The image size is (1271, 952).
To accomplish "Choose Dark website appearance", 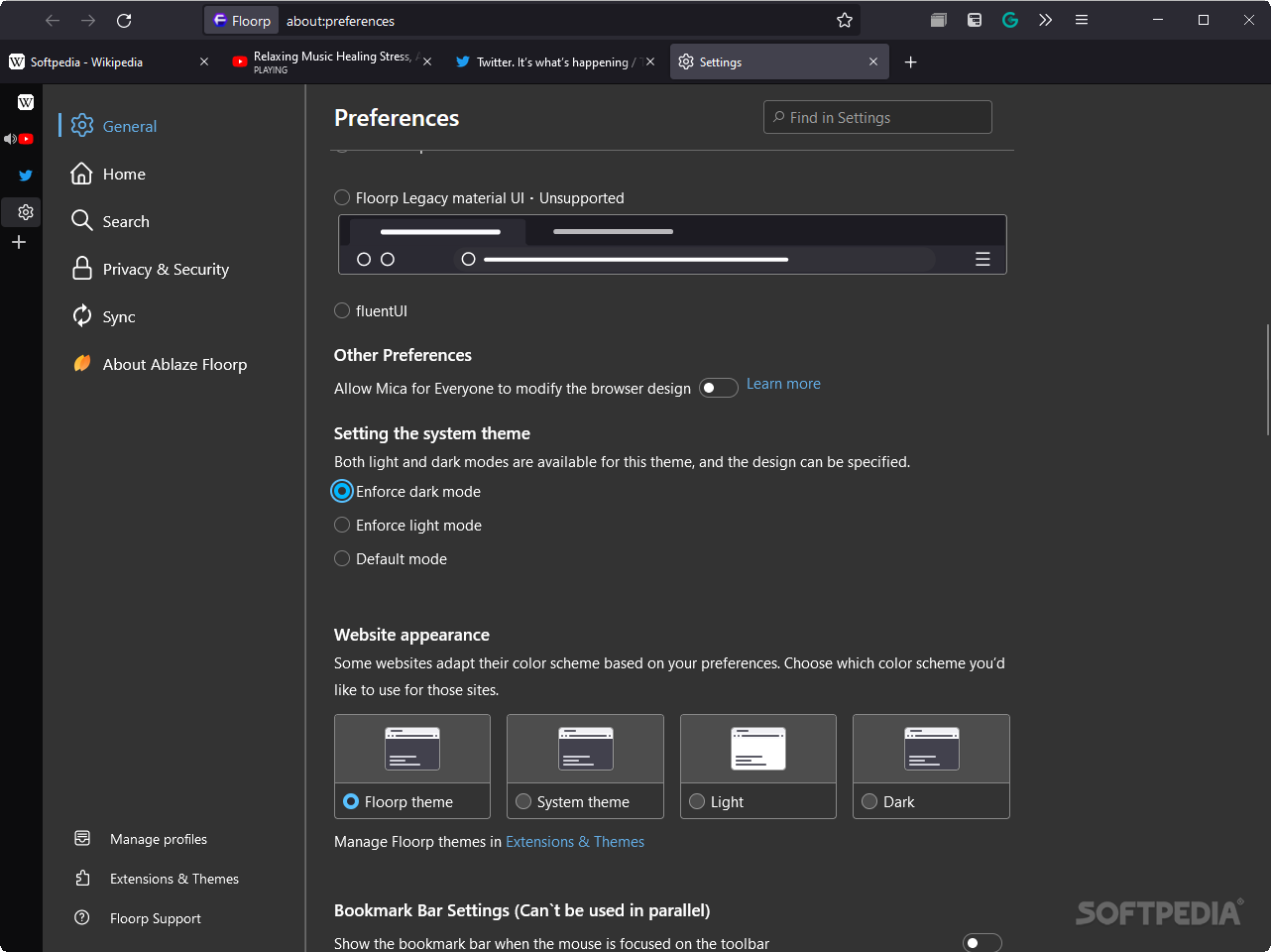I will click(x=931, y=767).
